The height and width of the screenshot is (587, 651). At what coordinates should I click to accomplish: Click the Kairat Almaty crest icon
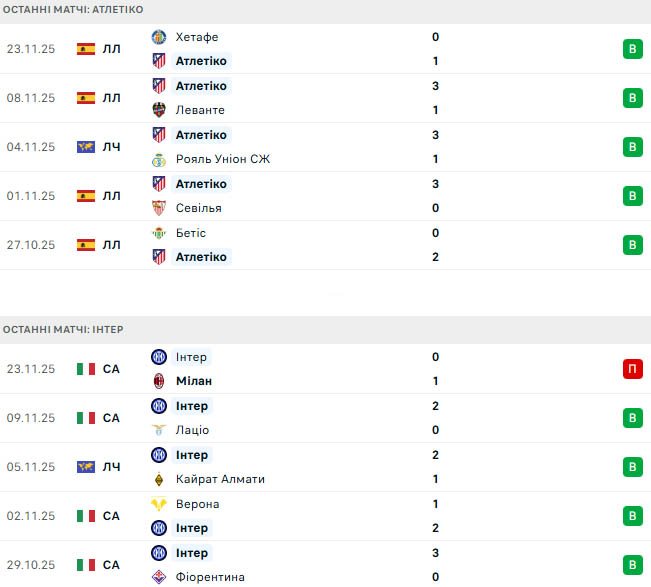(158, 479)
